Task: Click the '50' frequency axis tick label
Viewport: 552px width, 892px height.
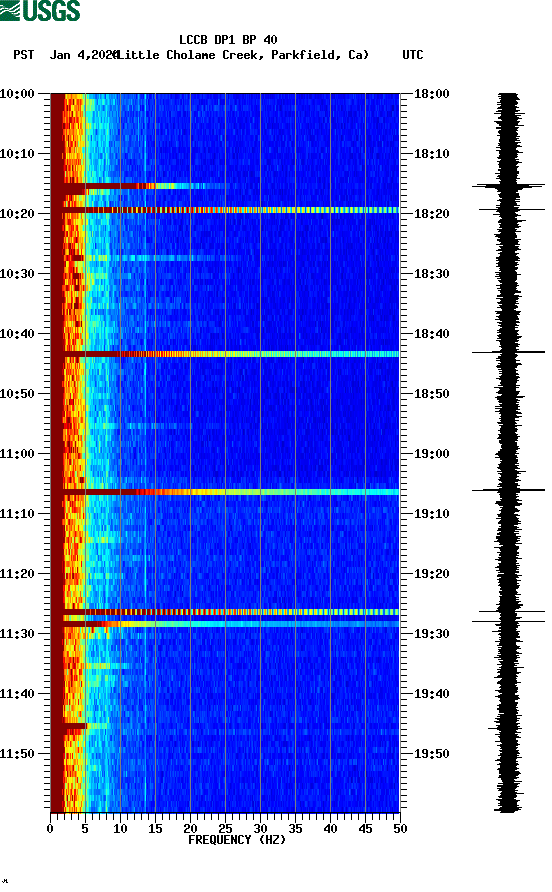Action: (x=400, y=829)
